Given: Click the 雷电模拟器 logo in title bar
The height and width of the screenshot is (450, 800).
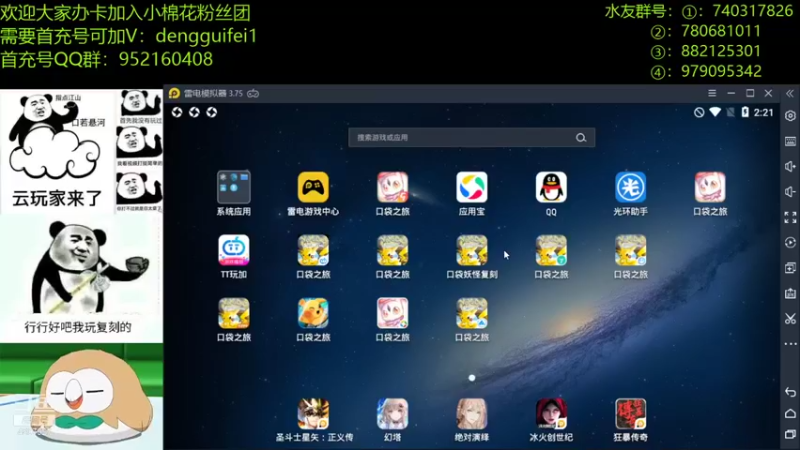Looking at the screenshot, I should (174, 93).
